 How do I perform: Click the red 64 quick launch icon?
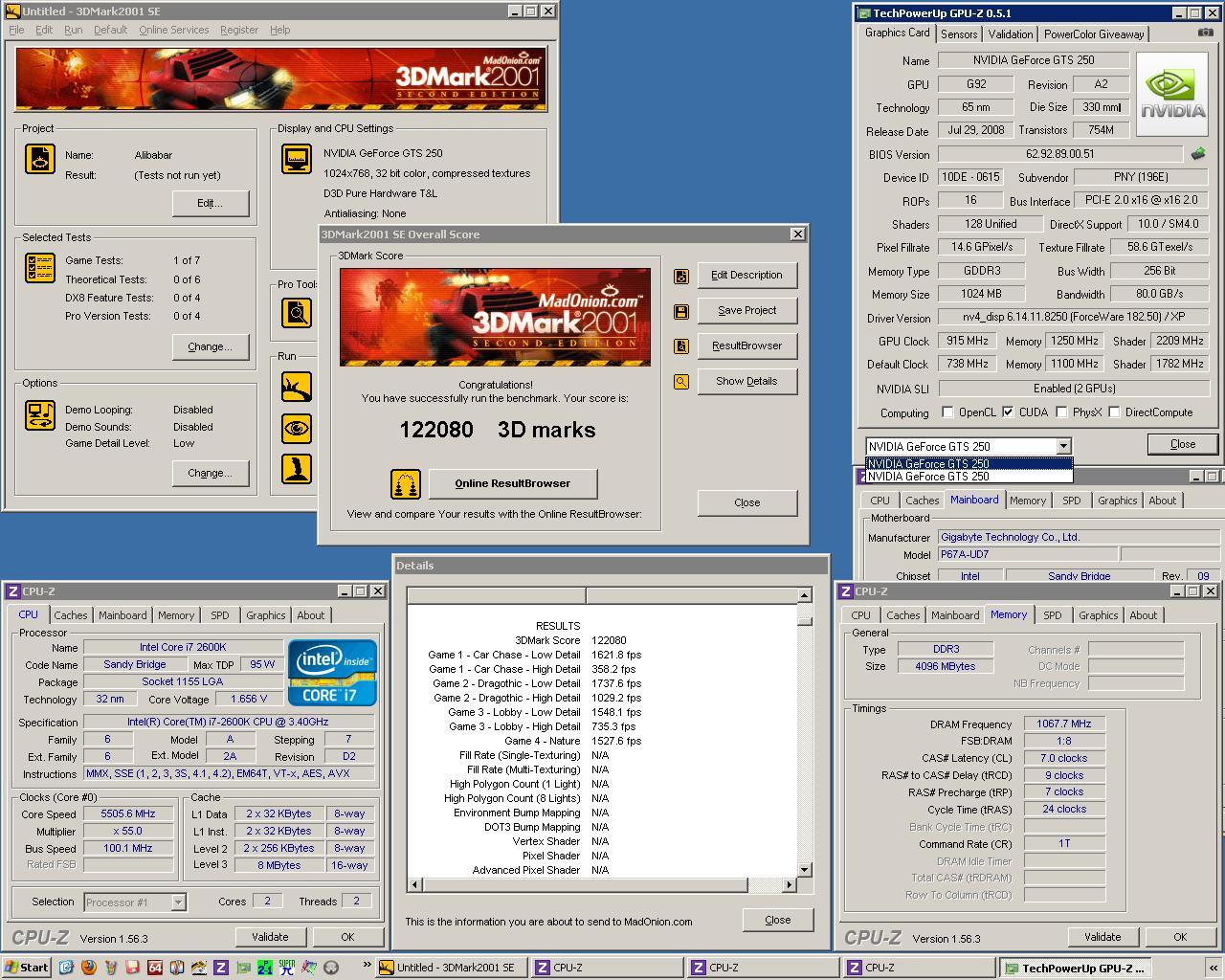click(154, 968)
